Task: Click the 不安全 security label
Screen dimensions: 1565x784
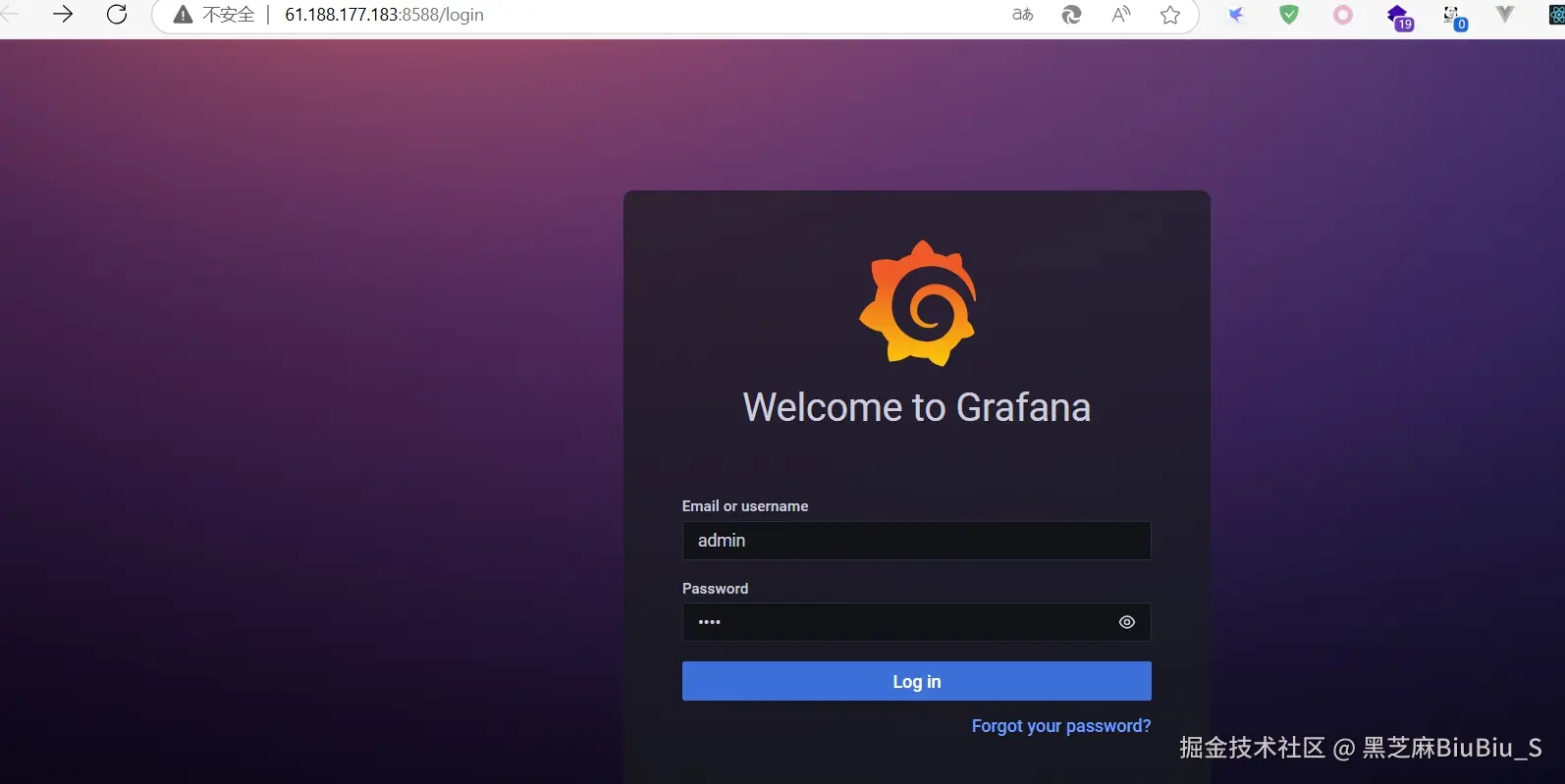Action: [x=228, y=15]
